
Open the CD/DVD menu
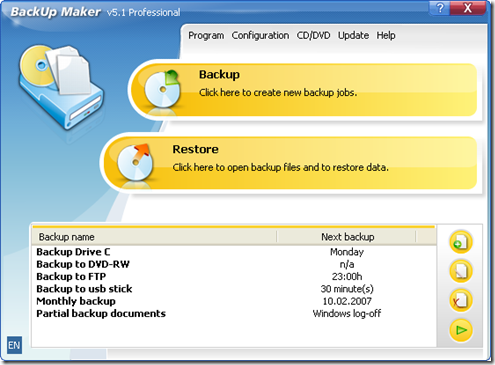point(313,35)
